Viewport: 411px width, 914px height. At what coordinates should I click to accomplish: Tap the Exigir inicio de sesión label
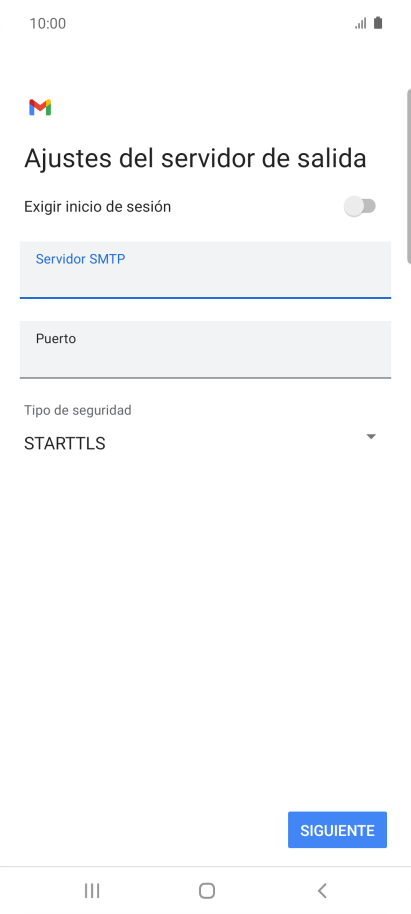[97, 206]
